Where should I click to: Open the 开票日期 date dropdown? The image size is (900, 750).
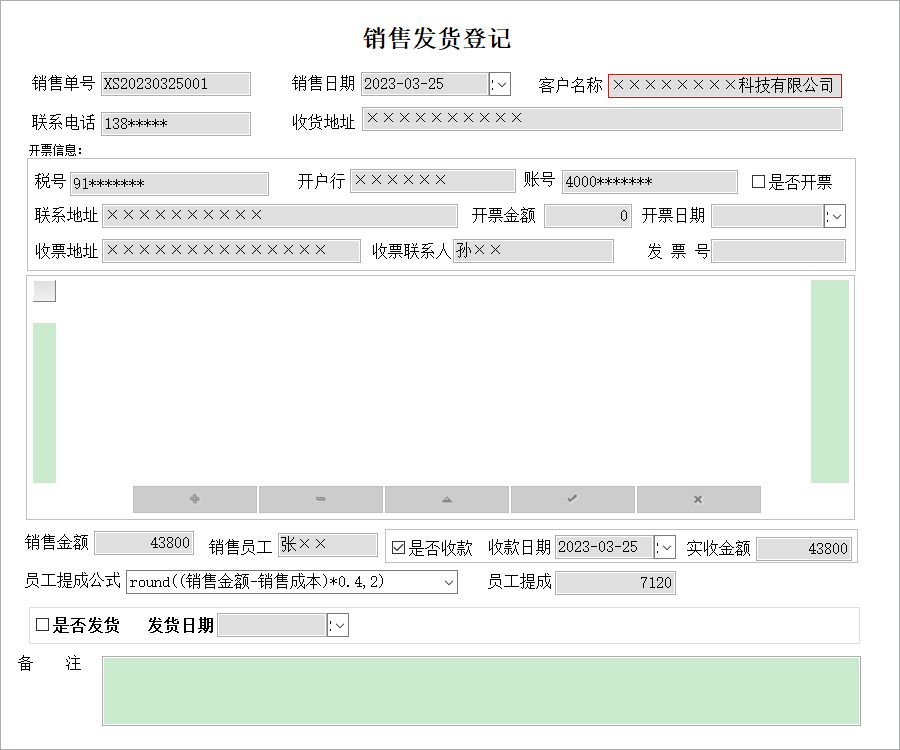(x=835, y=216)
